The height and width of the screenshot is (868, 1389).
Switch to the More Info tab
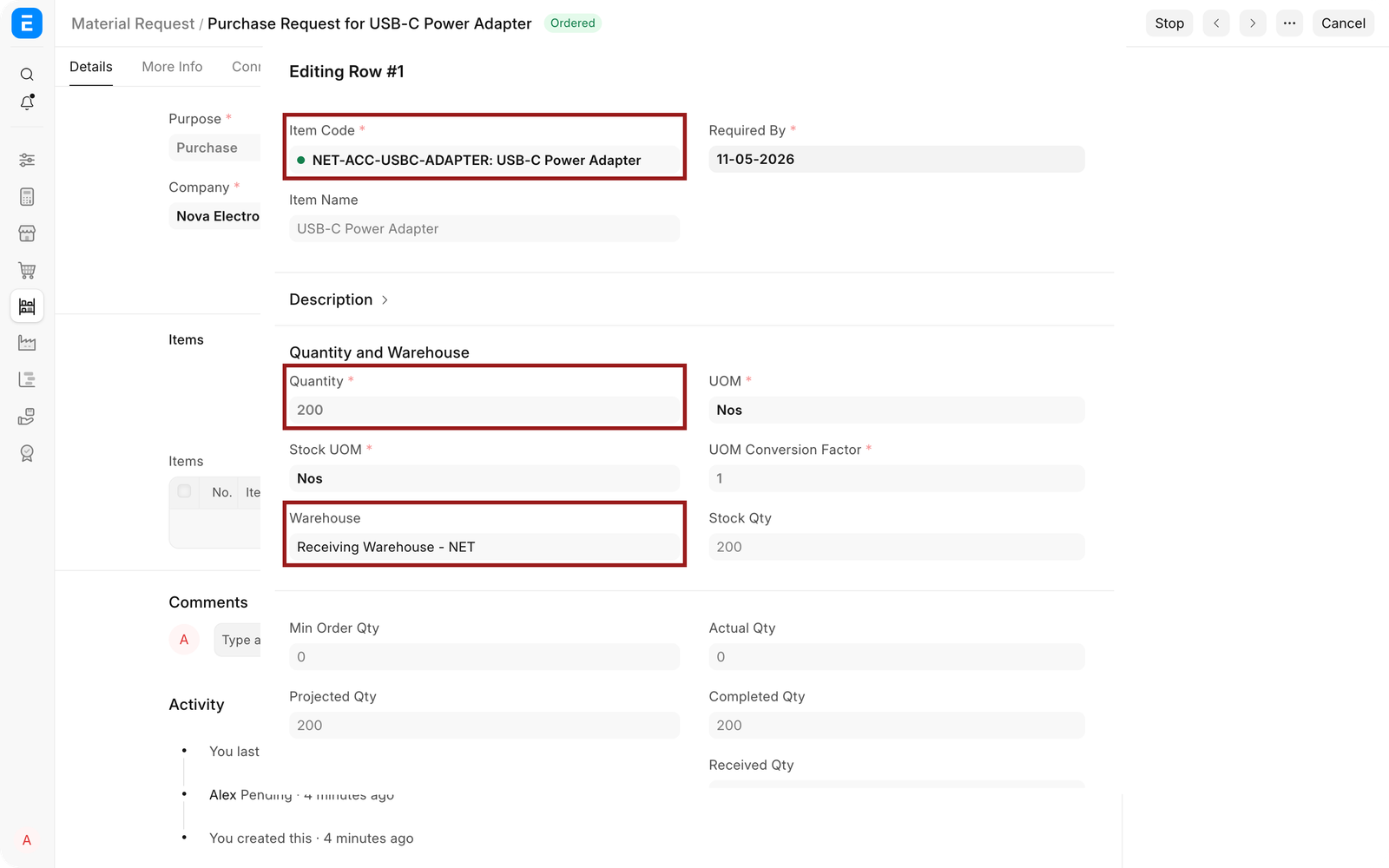pos(172,67)
